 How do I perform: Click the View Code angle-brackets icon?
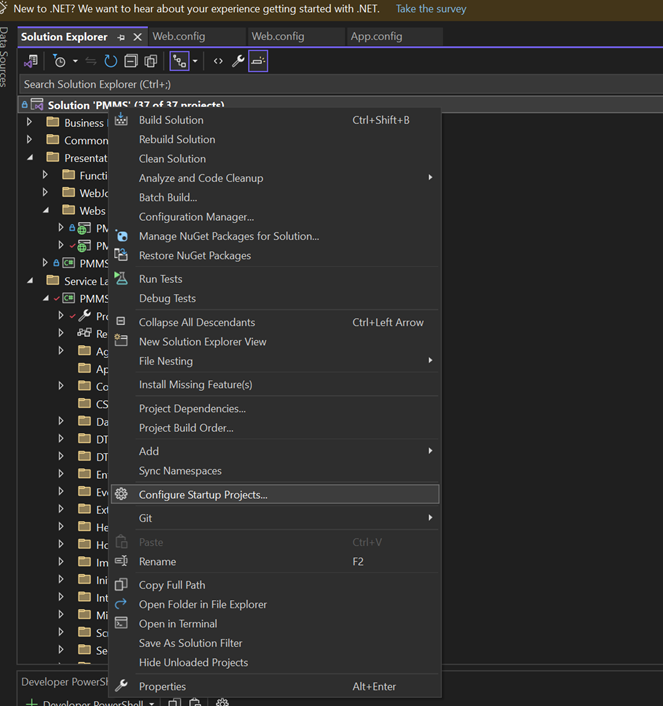(218, 61)
